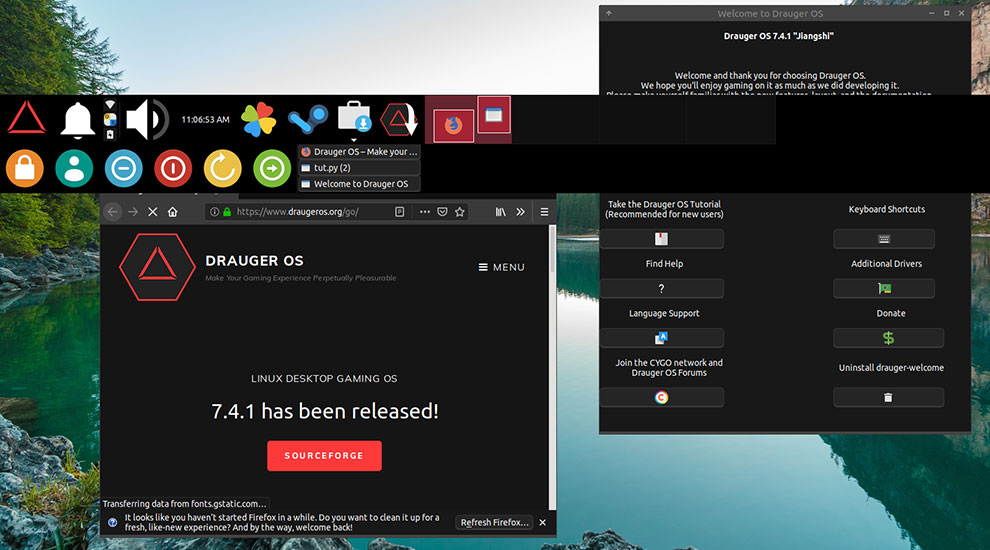
Task: Show site information in Firefox address bar
Action: tap(215, 212)
